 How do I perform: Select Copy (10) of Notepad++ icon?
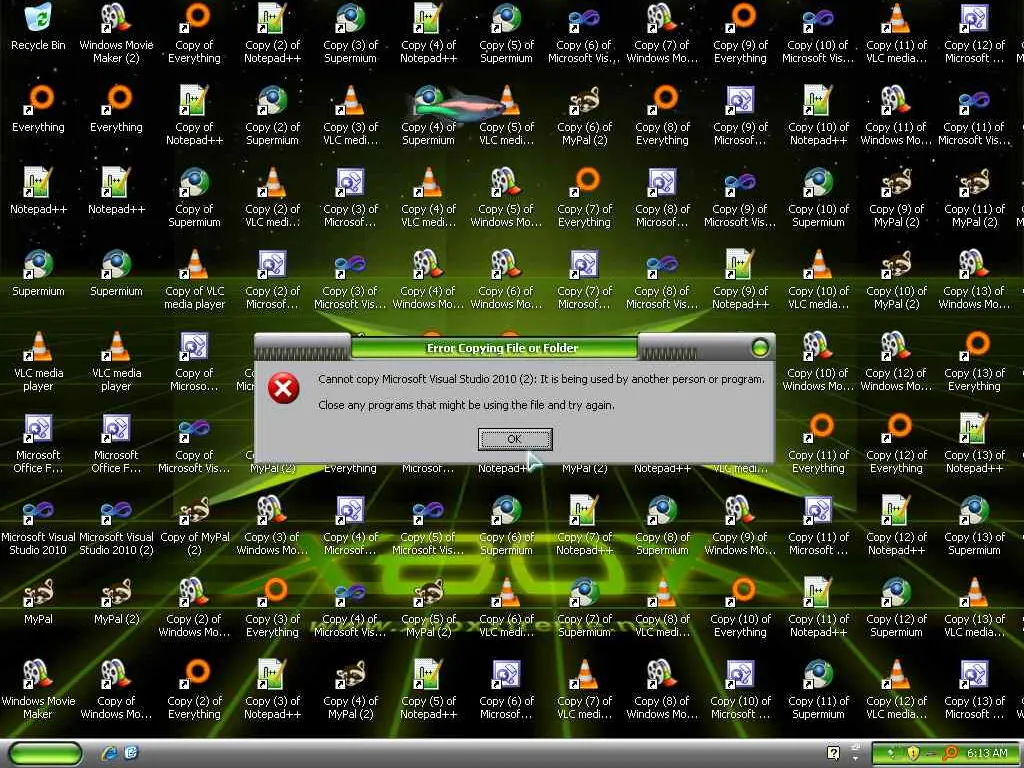tap(818, 116)
